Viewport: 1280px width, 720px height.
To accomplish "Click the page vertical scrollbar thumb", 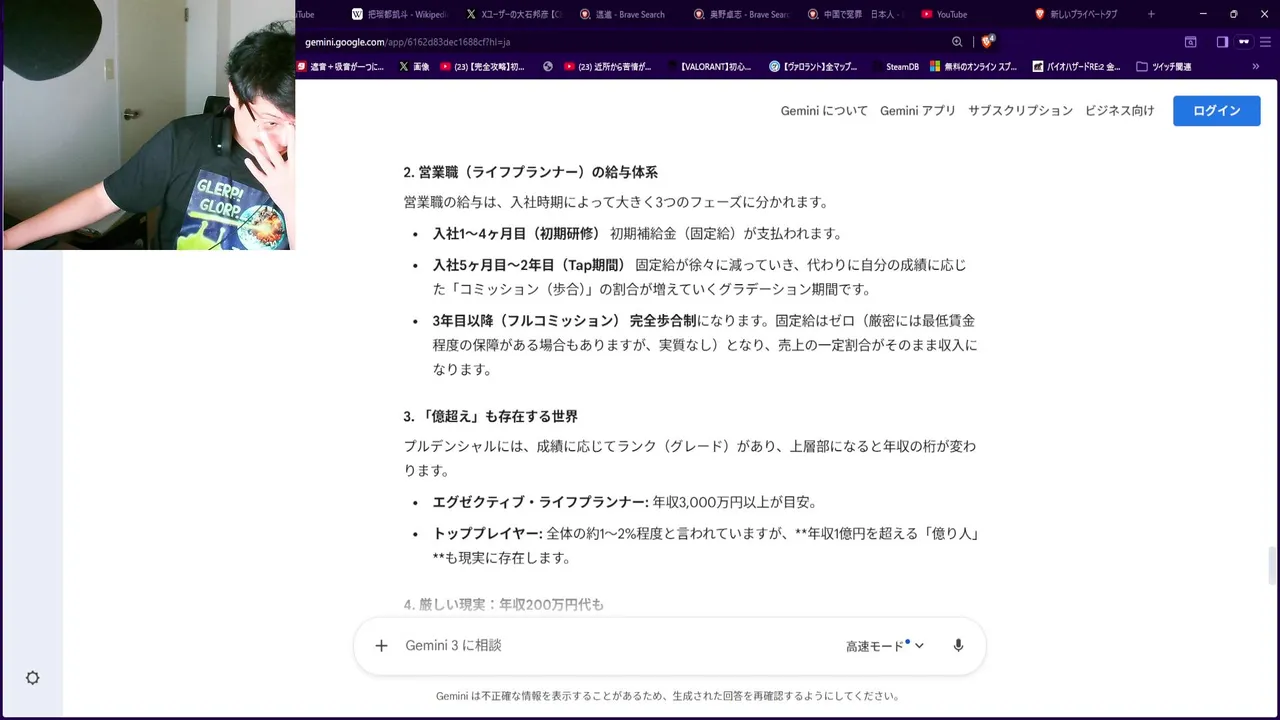I will click(1273, 565).
